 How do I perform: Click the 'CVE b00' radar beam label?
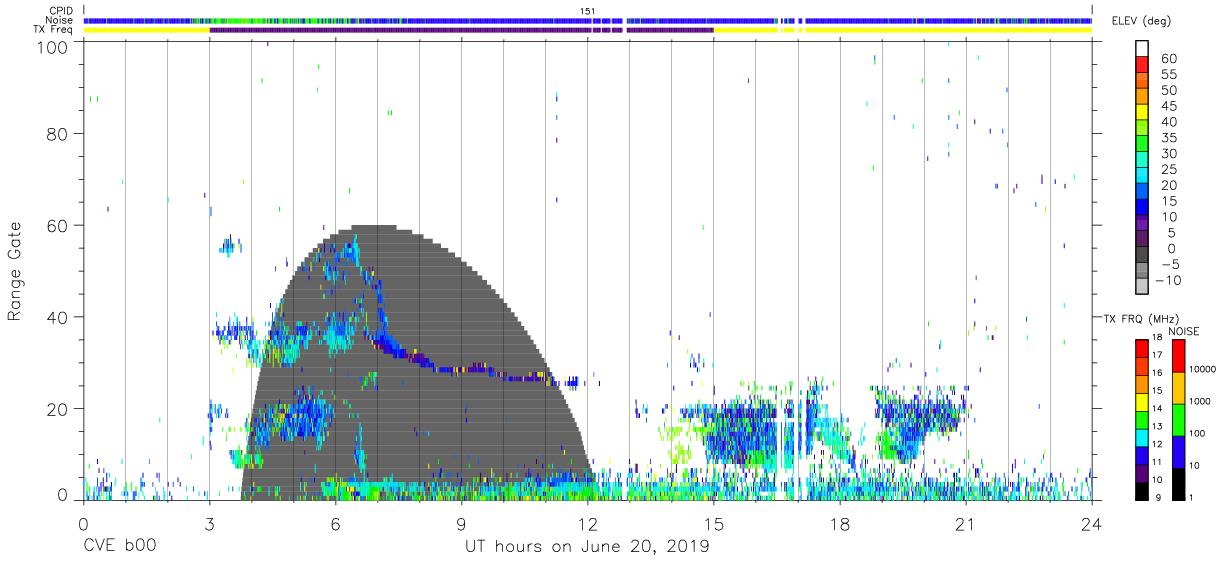[119, 546]
